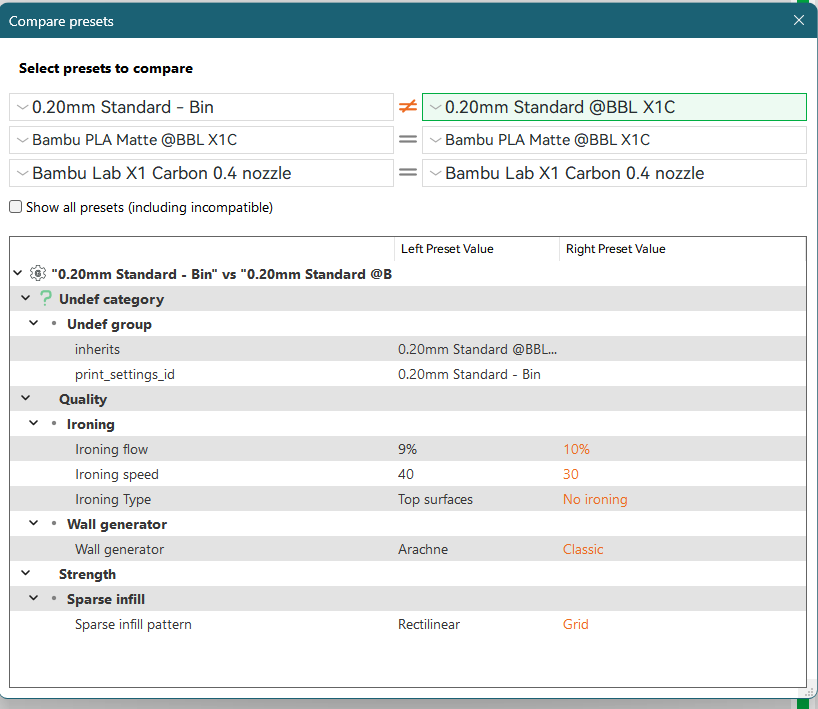Open right Bambu Lab X1 Carbon printer dropdown
The width and height of the screenshot is (818, 709).
[x=614, y=173]
